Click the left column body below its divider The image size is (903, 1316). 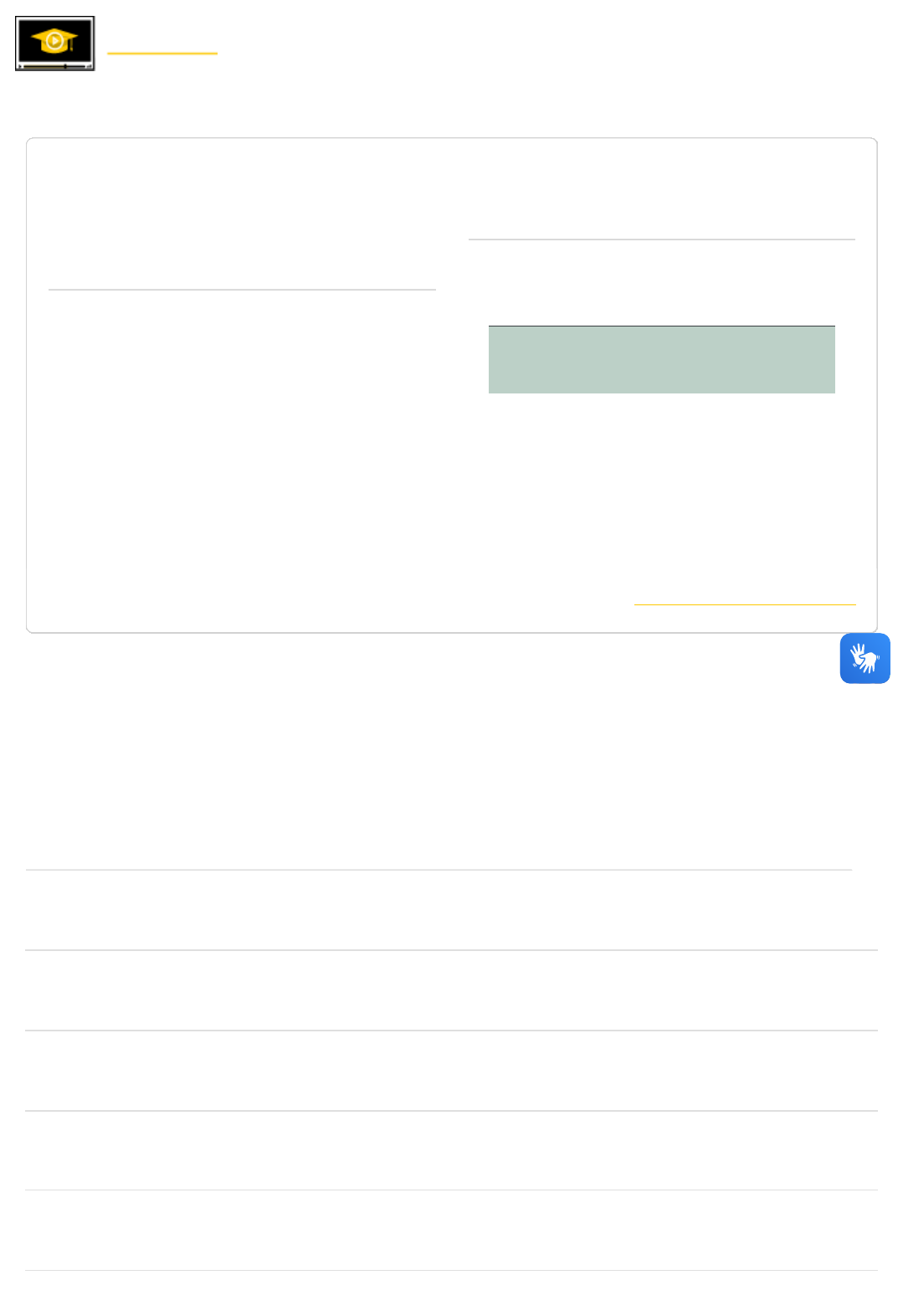point(242,419)
